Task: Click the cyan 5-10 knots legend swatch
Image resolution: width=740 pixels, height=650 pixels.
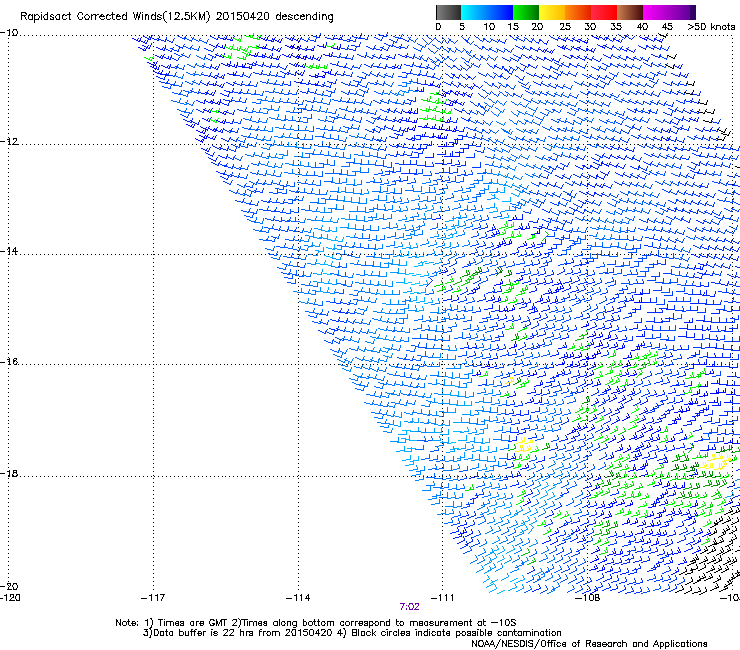Action: (473, 12)
